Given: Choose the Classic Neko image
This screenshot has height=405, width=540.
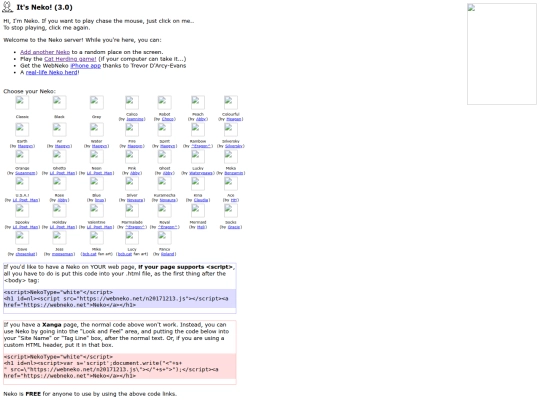Looking at the screenshot, I should [x=22, y=103].
